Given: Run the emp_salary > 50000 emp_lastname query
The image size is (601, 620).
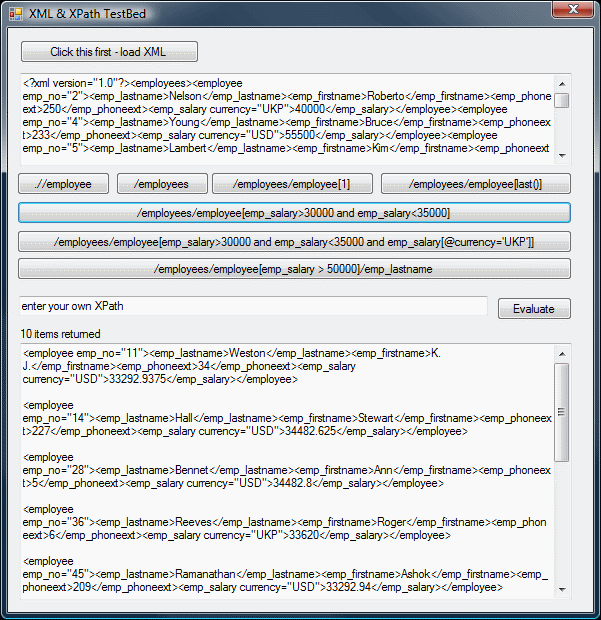Looking at the screenshot, I should 294,269.
